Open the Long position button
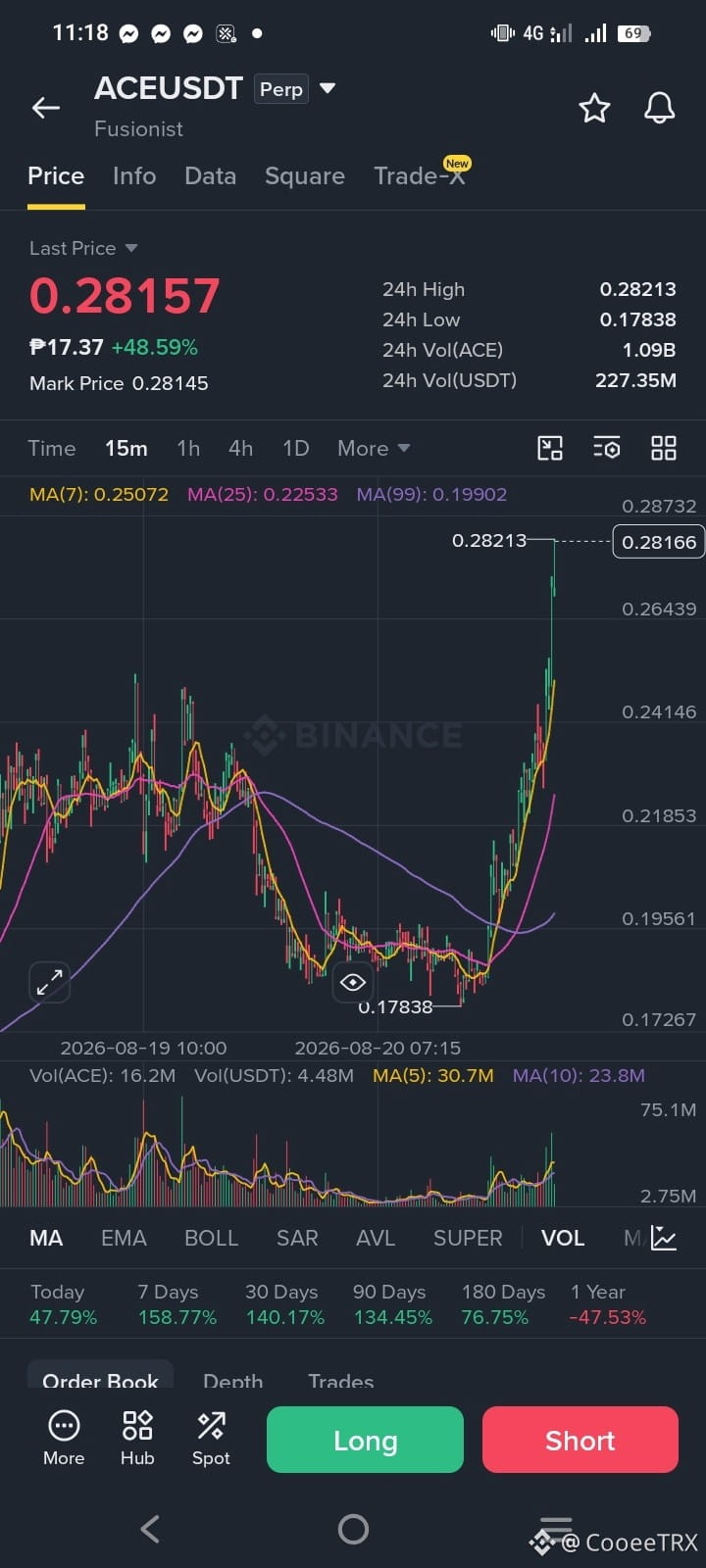Screen dimensions: 706x1568 click(365, 1440)
